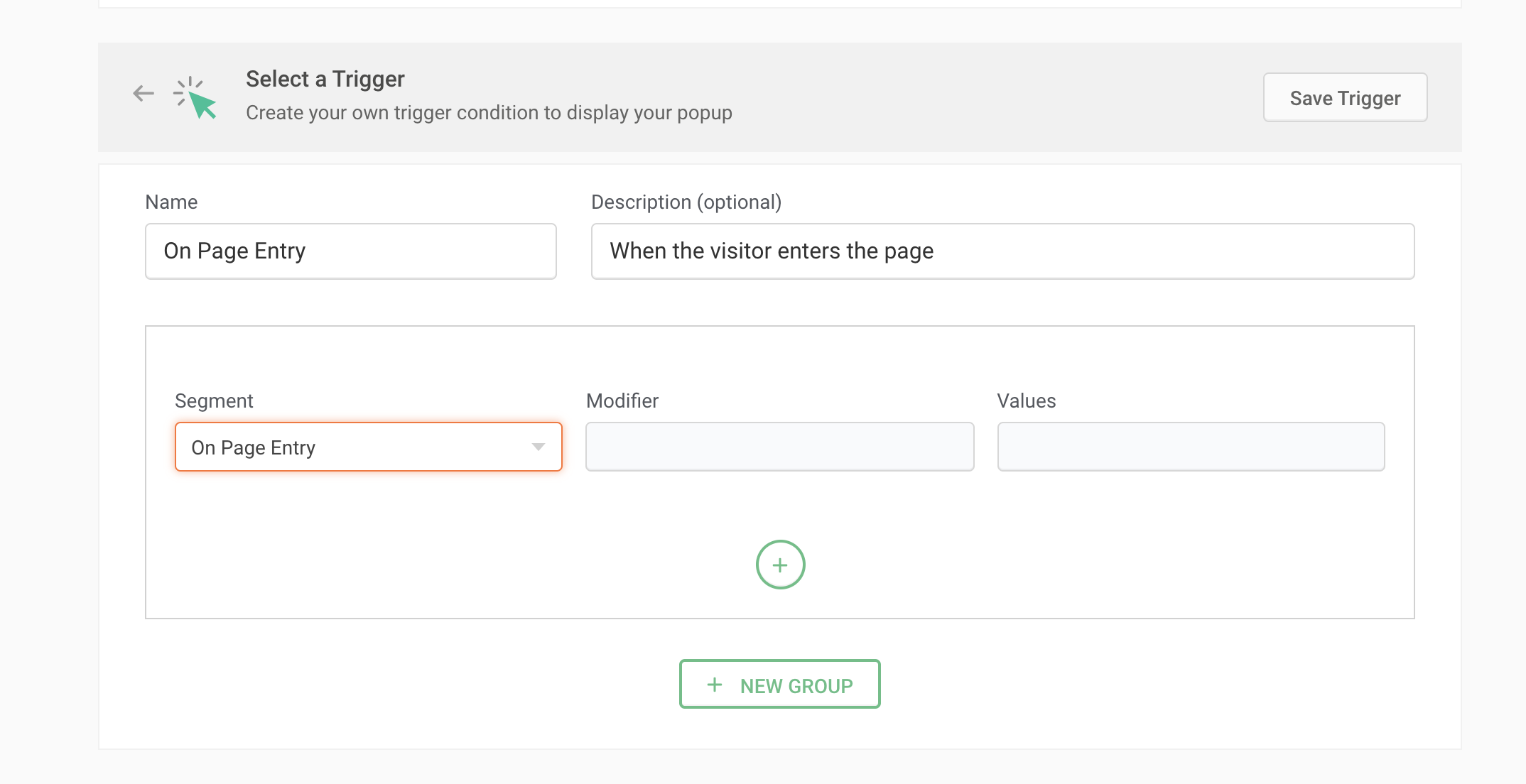Click into the Name input field
The width and height of the screenshot is (1526, 784).
(x=350, y=251)
